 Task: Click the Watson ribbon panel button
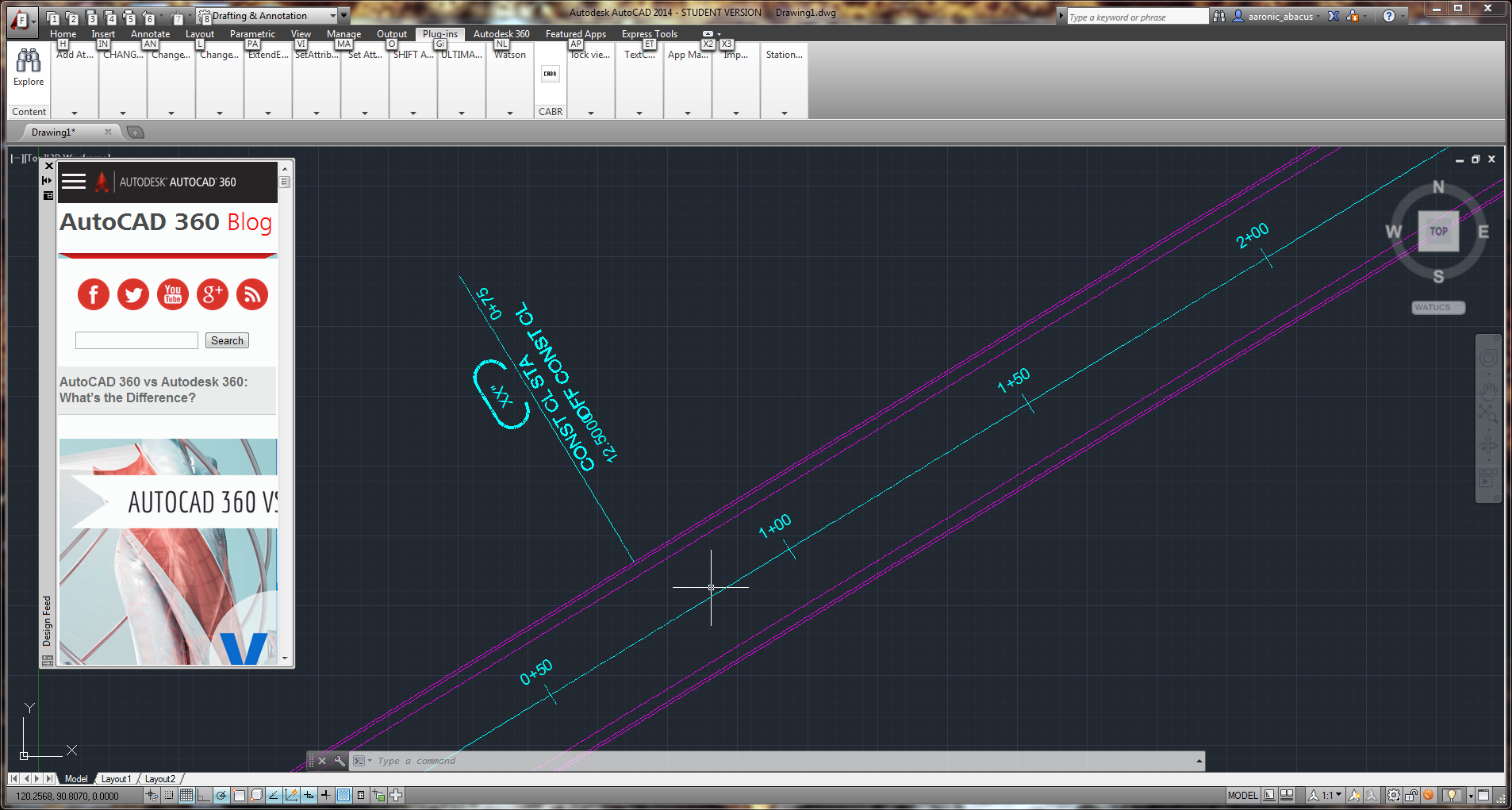(x=510, y=55)
